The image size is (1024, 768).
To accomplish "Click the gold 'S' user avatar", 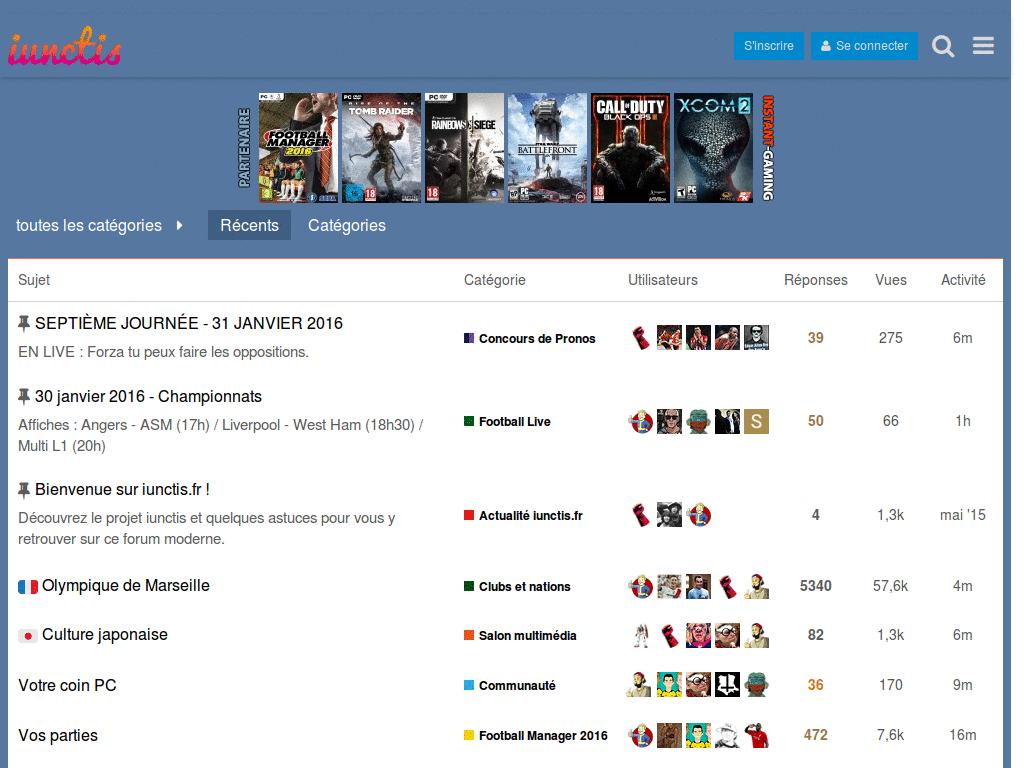I will (x=756, y=421).
